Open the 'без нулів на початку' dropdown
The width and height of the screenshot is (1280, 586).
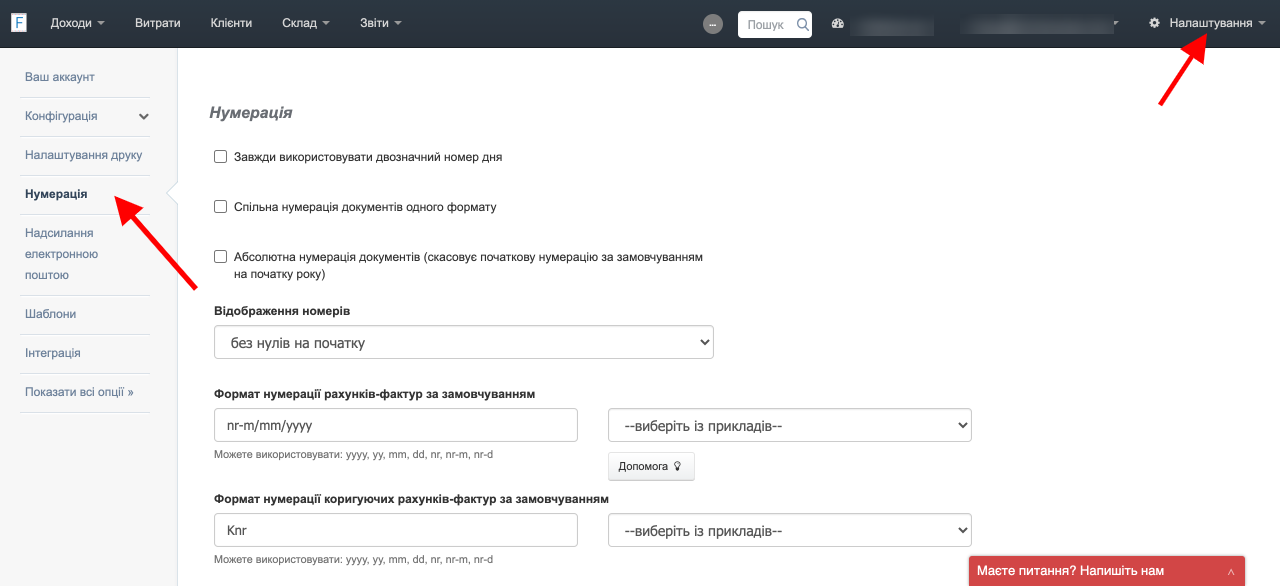click(x=463, y=342)
